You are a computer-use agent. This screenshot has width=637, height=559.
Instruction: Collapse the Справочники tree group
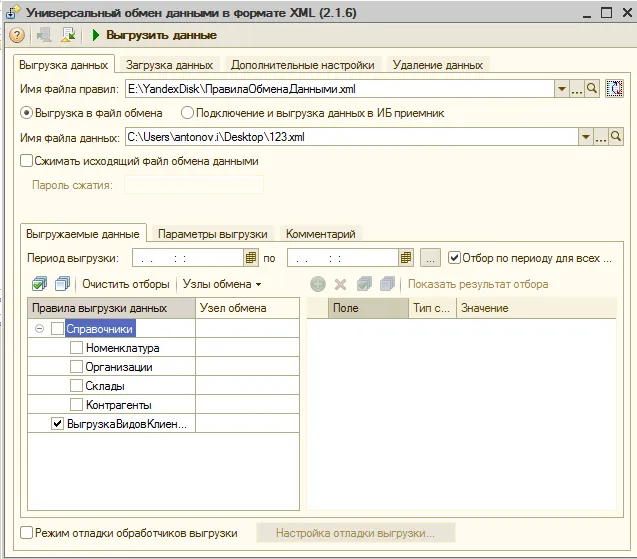coord(39,329)
